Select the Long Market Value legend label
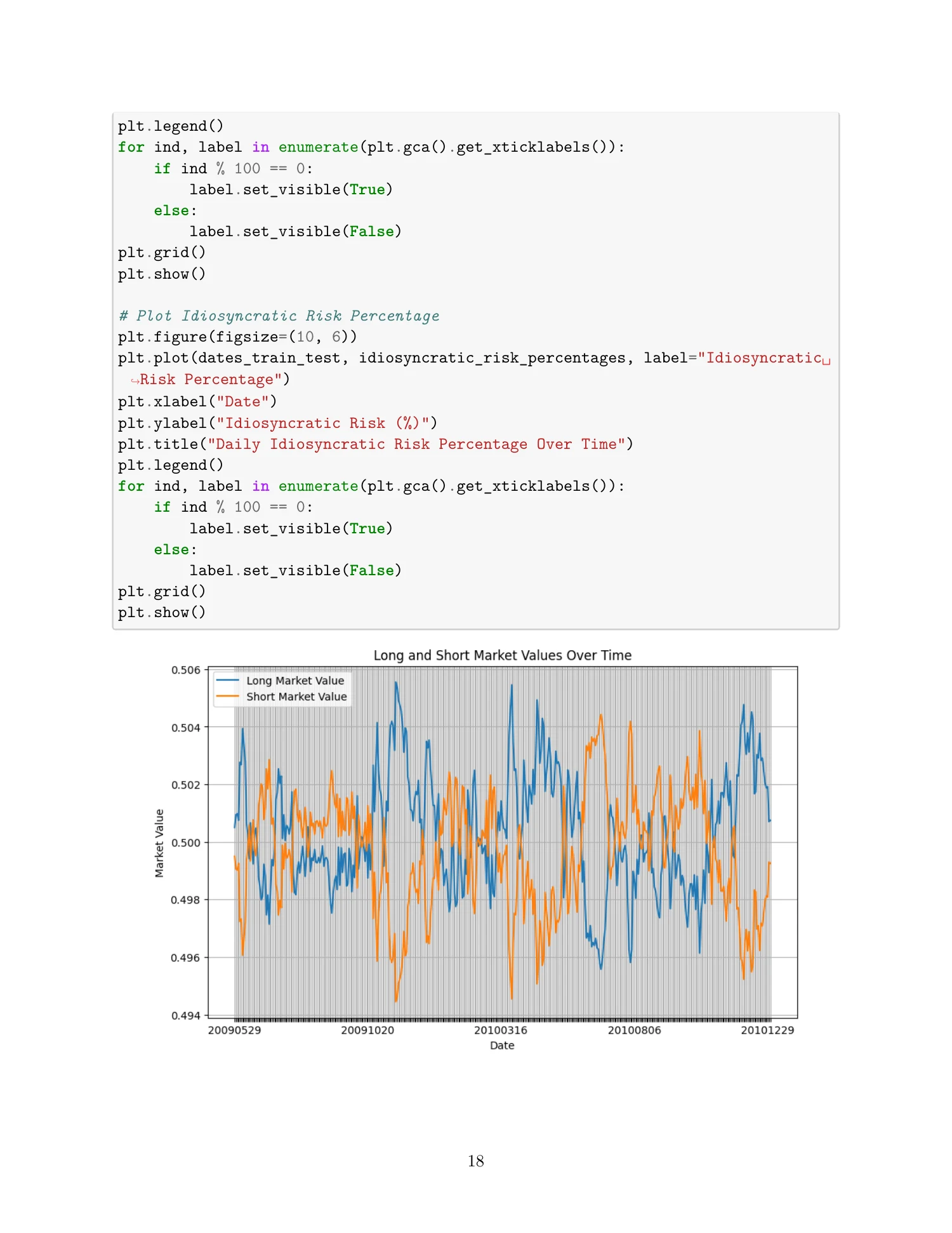The width and height of the screenshot is (952, 1233). pyautogui.click(x=295, y=681)
